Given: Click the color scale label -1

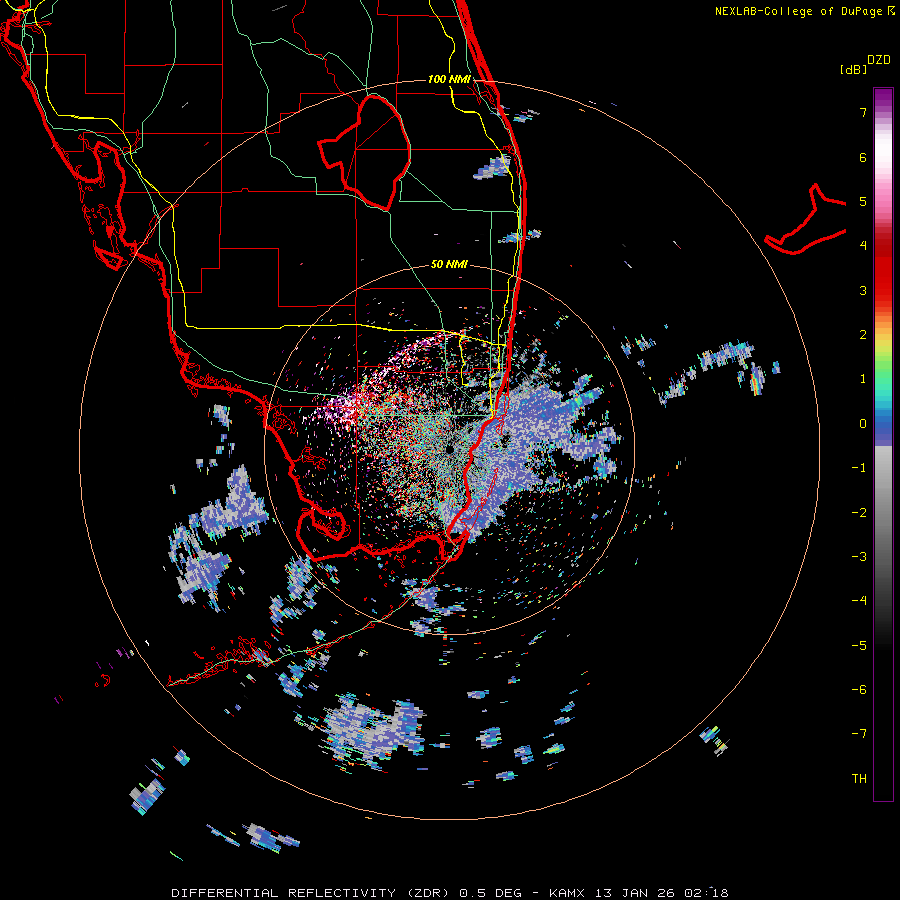Looking at the screenshot, I should click(859, 468).
